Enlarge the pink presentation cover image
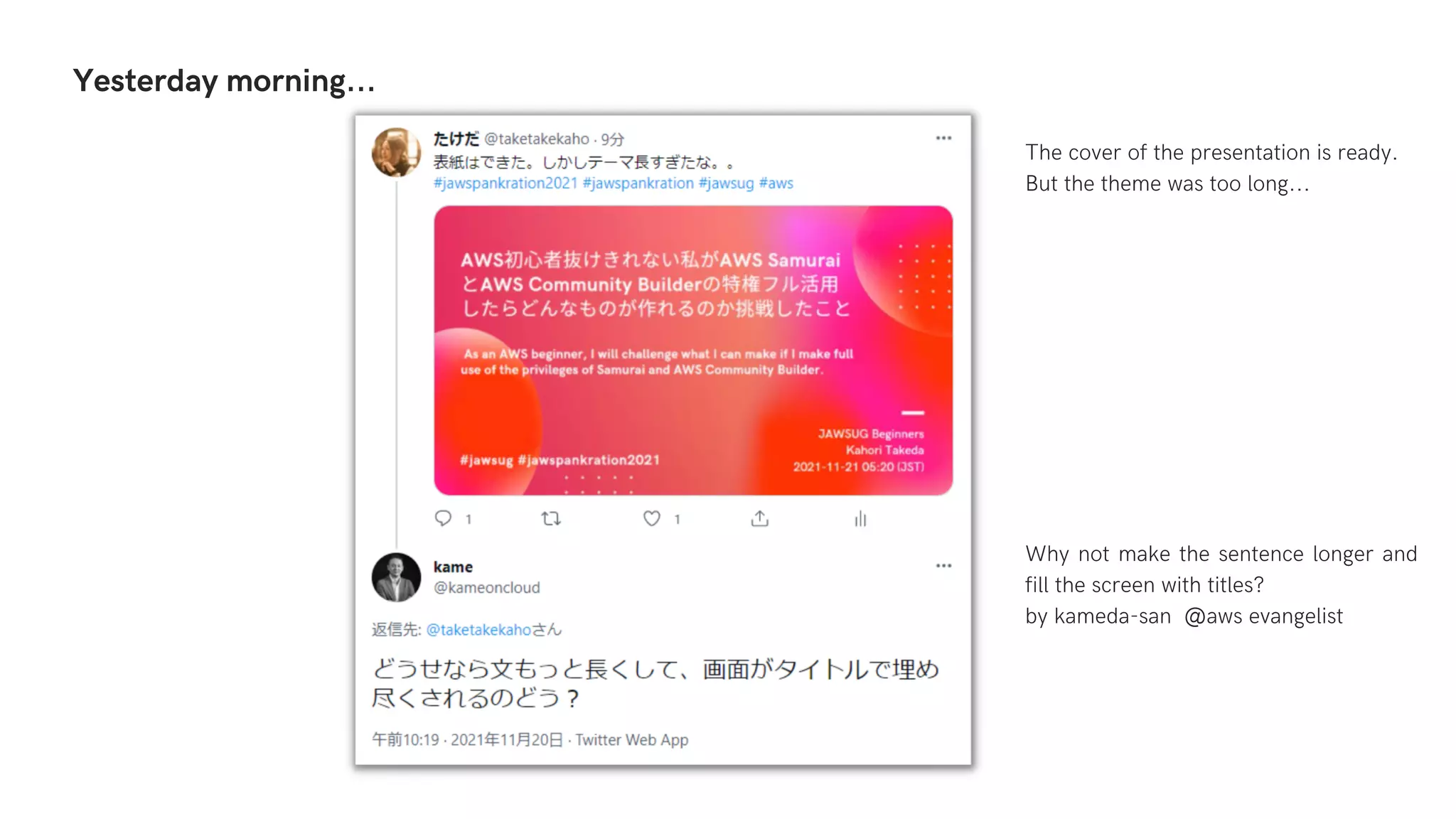 point(693,350)
